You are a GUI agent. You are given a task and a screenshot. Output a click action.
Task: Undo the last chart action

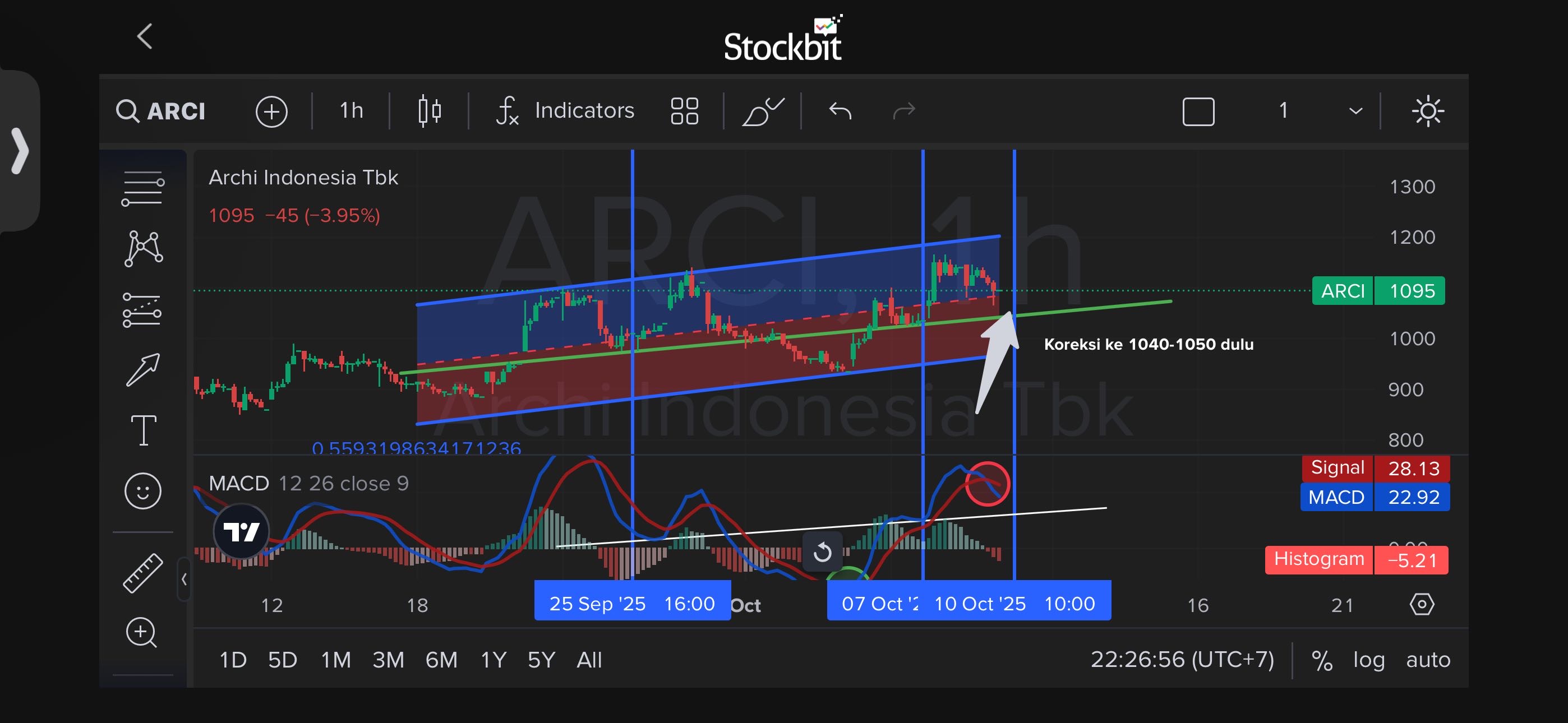pyautogui.click(x=840, y=111)
